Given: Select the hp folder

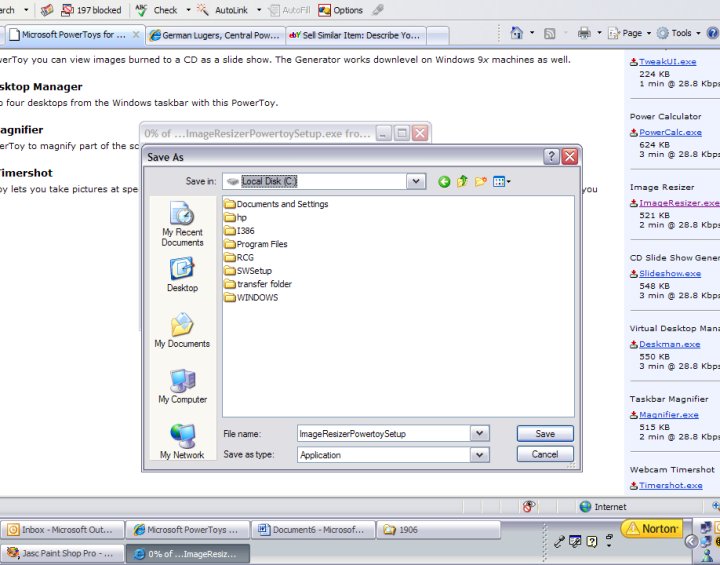Looking at the screenshot, I should [x=236, y=217].
